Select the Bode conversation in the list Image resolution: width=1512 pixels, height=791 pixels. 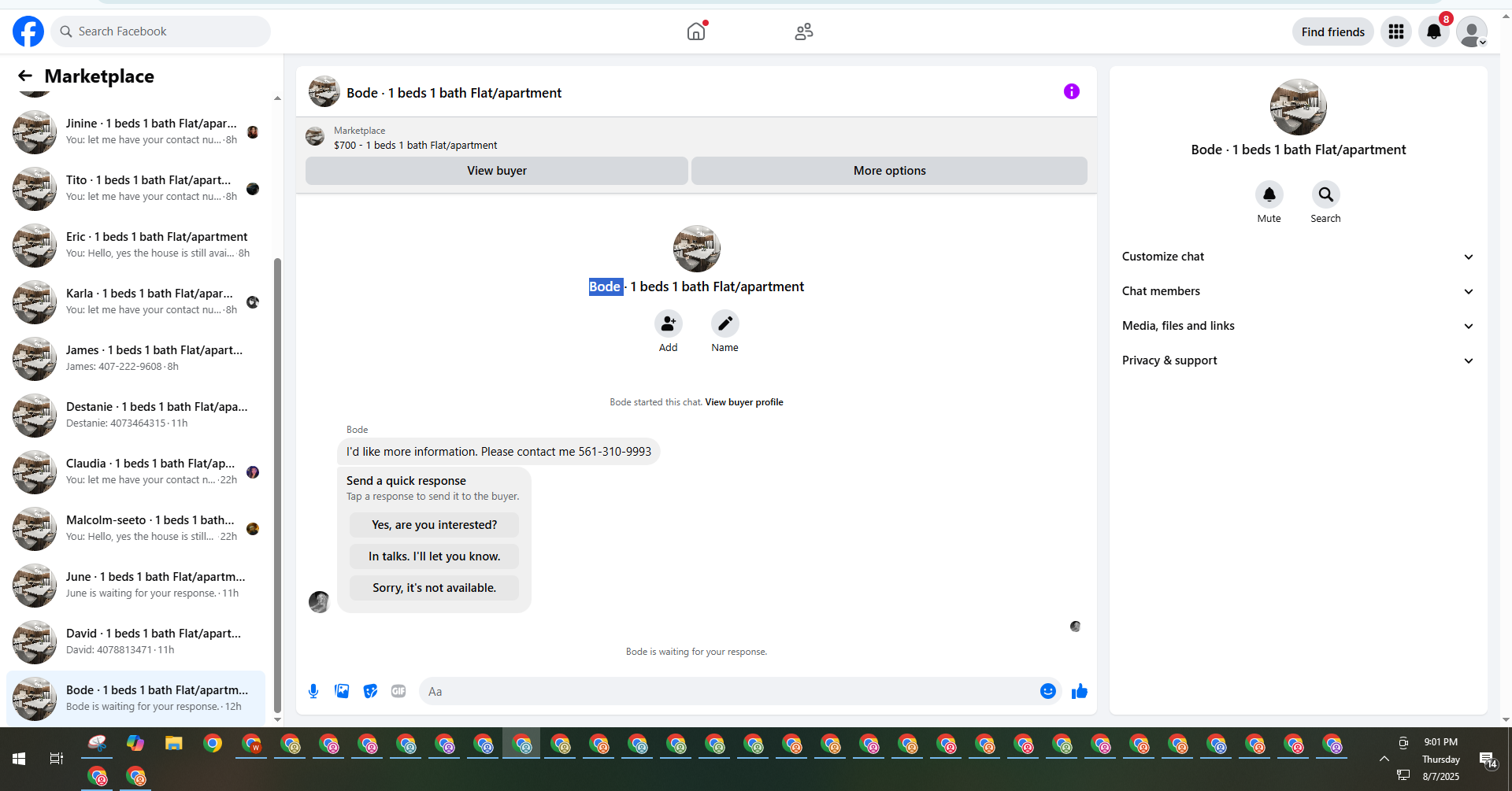tap(135, 698)
